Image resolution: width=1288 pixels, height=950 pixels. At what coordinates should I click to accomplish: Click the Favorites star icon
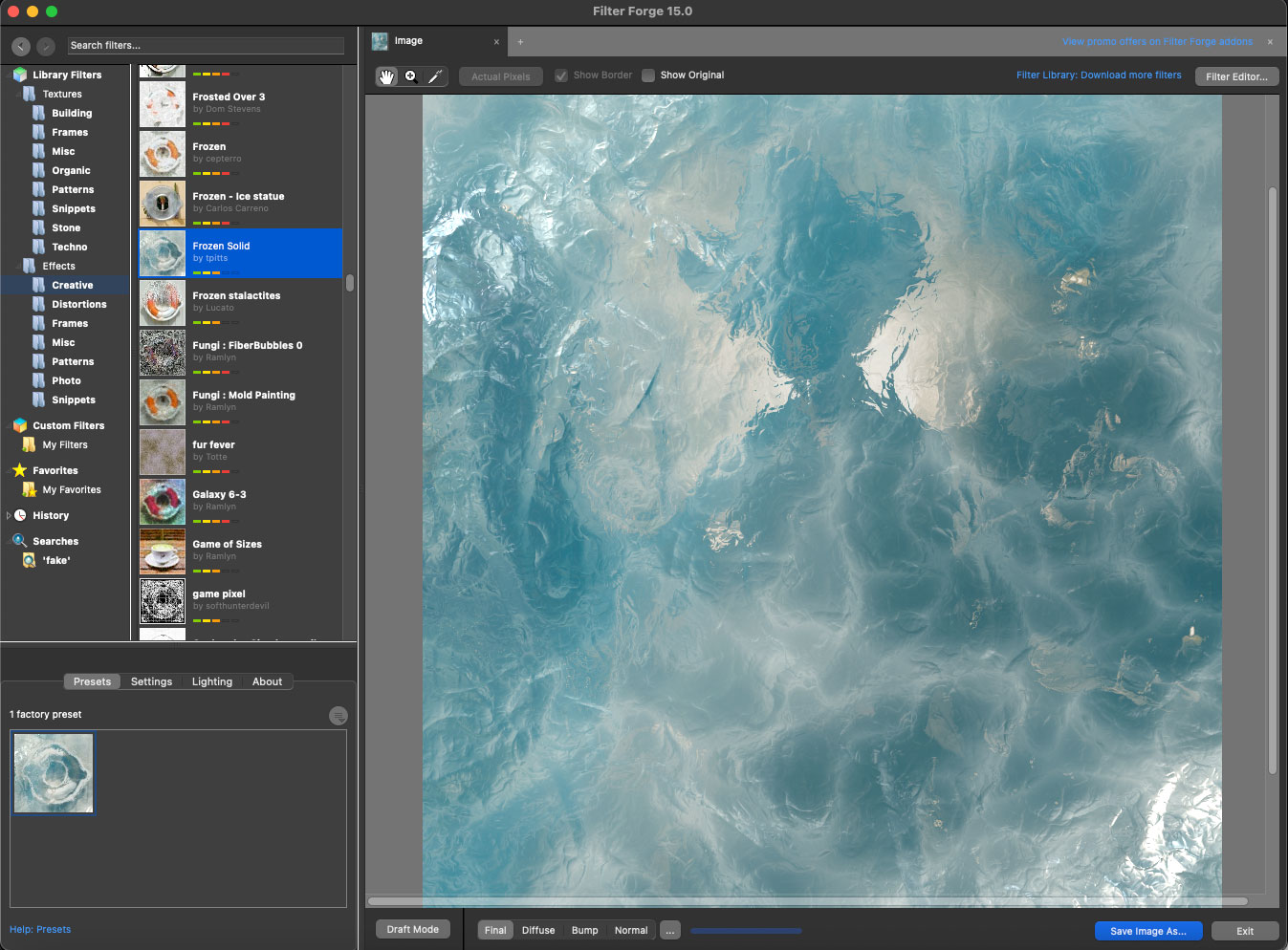(19, 470)
